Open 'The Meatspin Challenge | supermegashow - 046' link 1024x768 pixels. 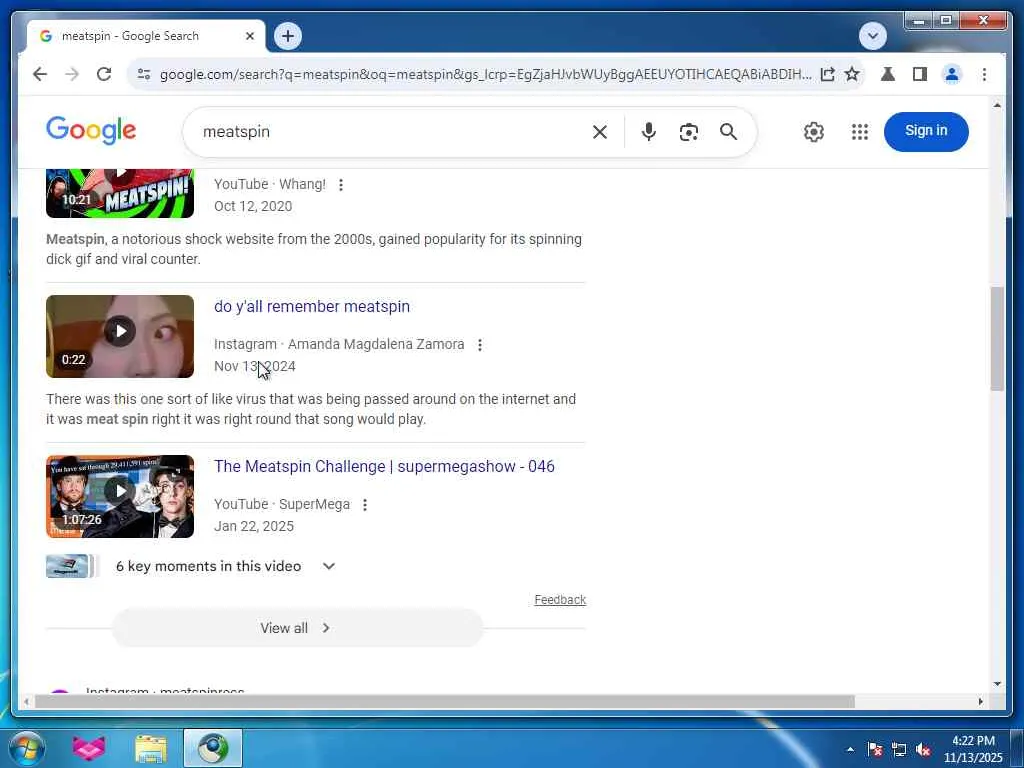pyautogui.click(x=384, y=466)
